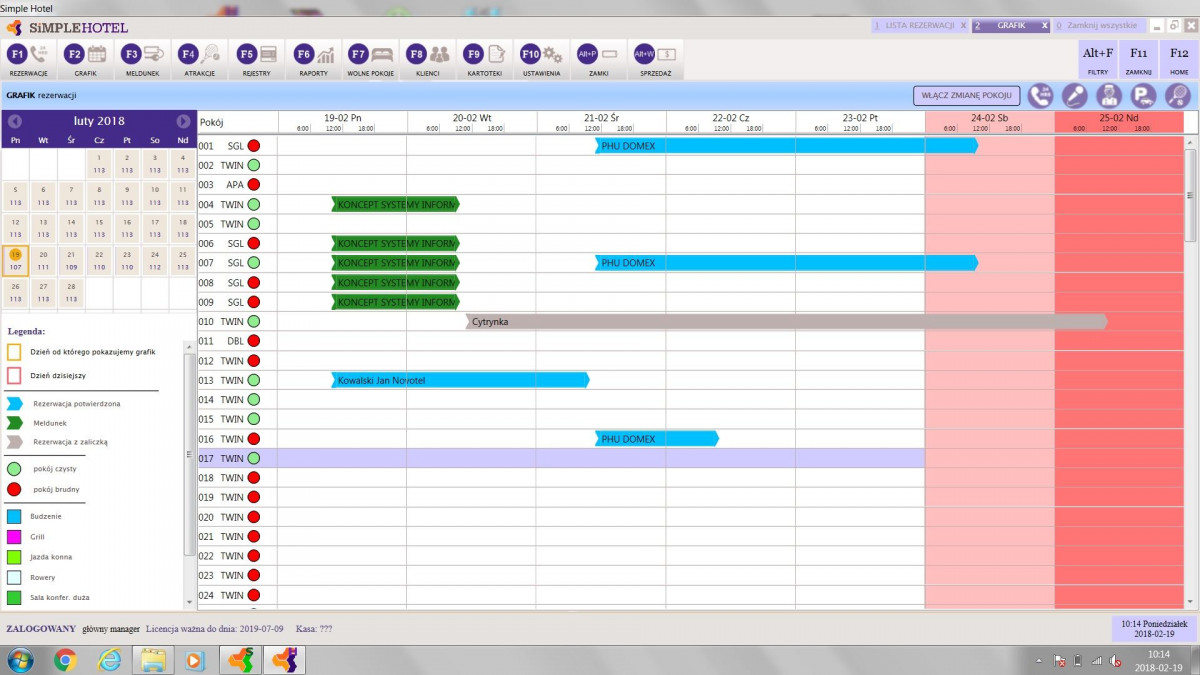Go to previous month in calendar
Image resolution: width=1200 pixels, height=675 pixels.
15,121
